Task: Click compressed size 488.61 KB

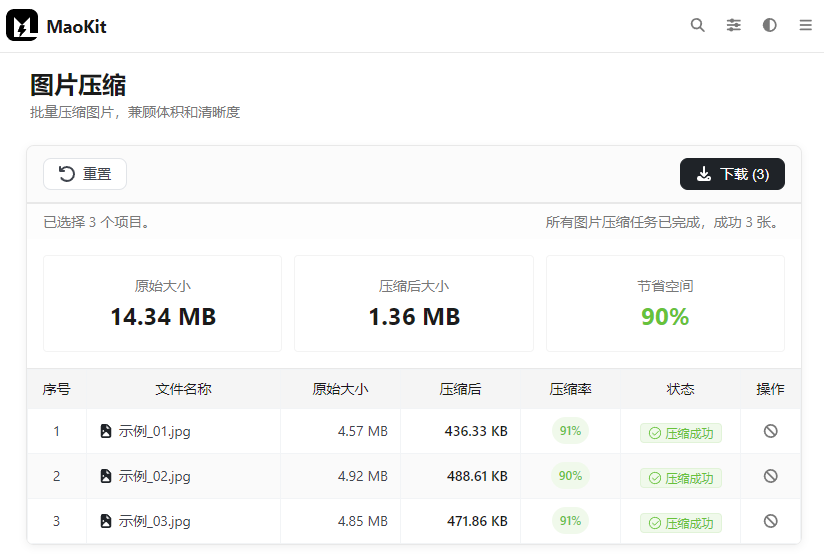Action: pos(477,477)
